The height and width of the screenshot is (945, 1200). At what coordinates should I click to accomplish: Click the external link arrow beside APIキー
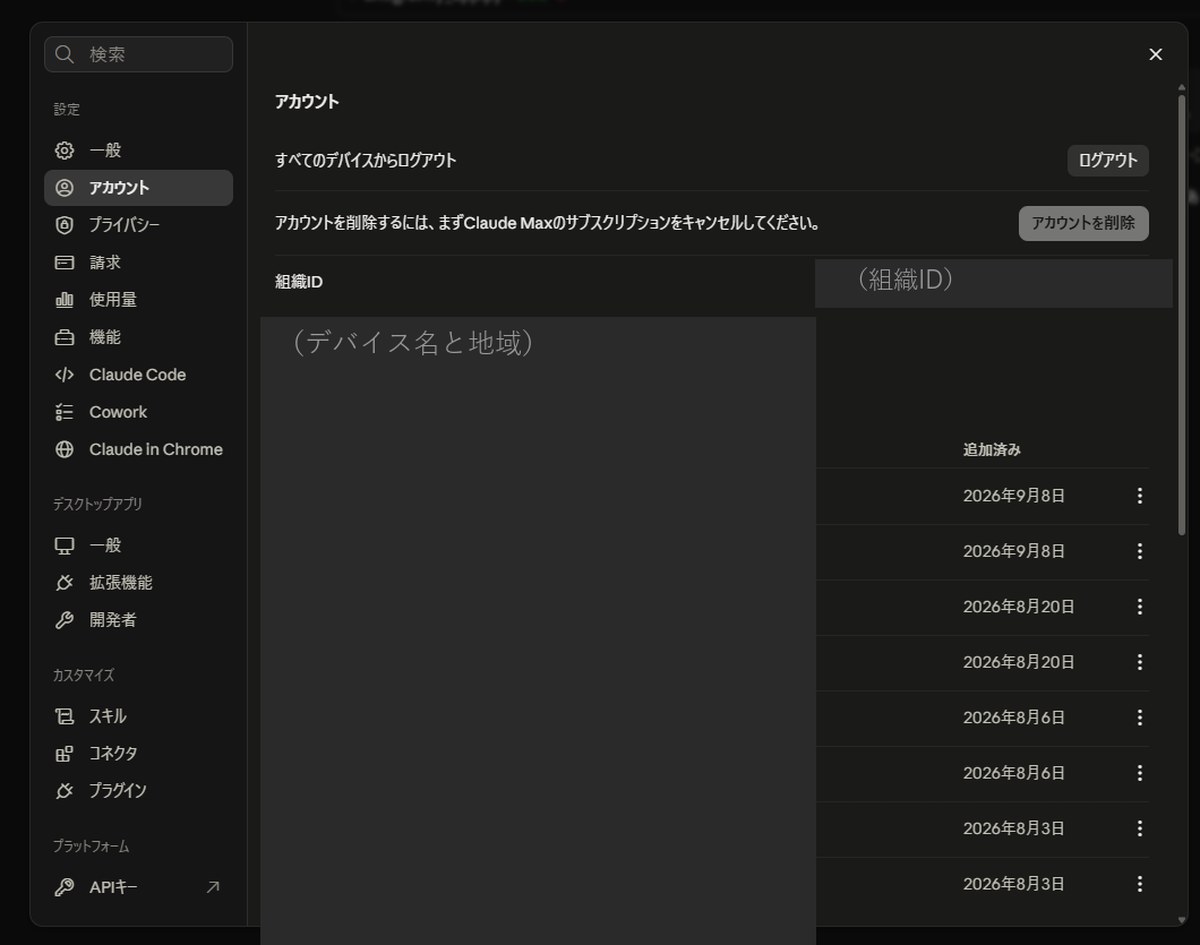[212, 887]
